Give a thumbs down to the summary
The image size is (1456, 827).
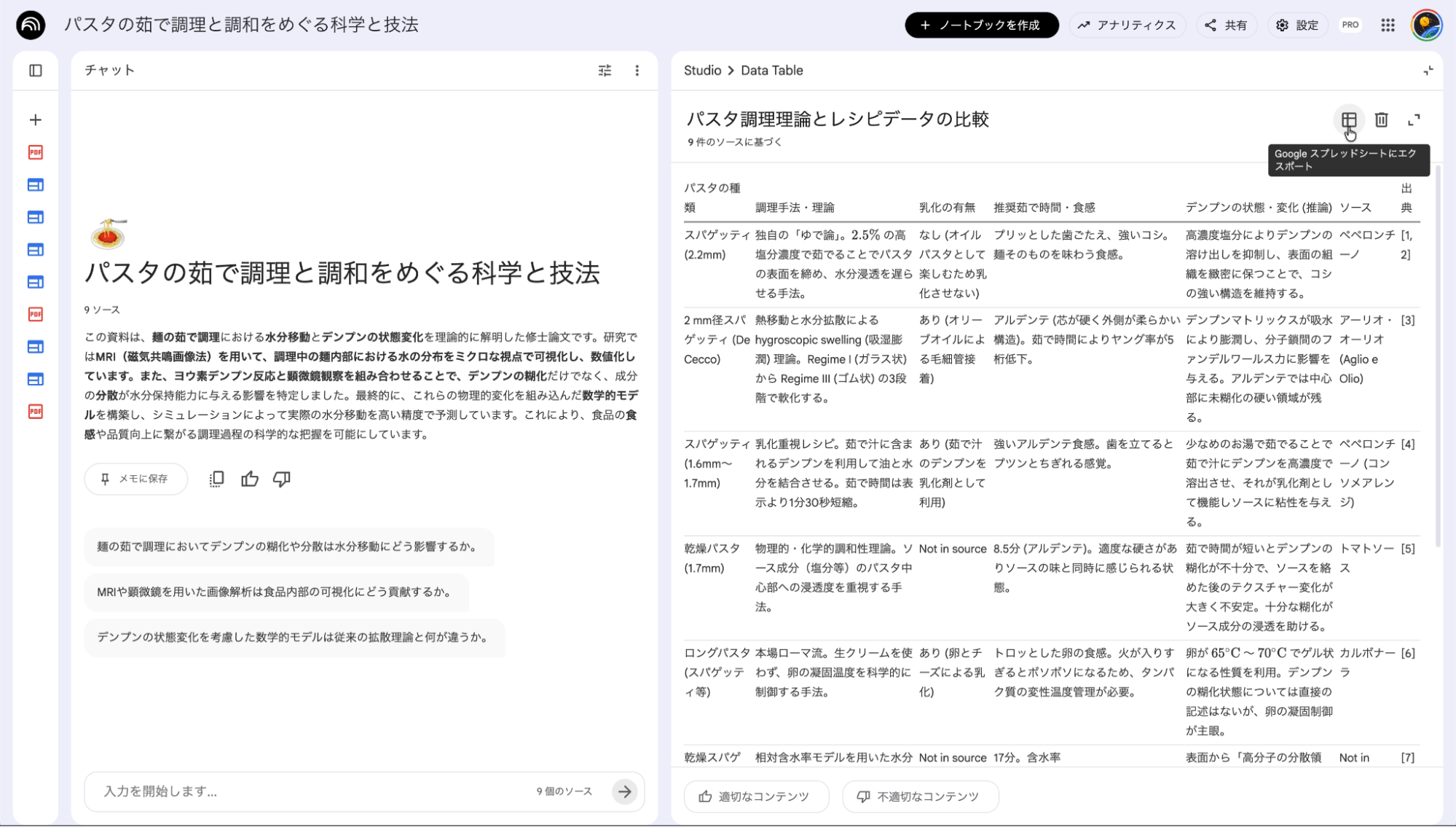point(282,479)
